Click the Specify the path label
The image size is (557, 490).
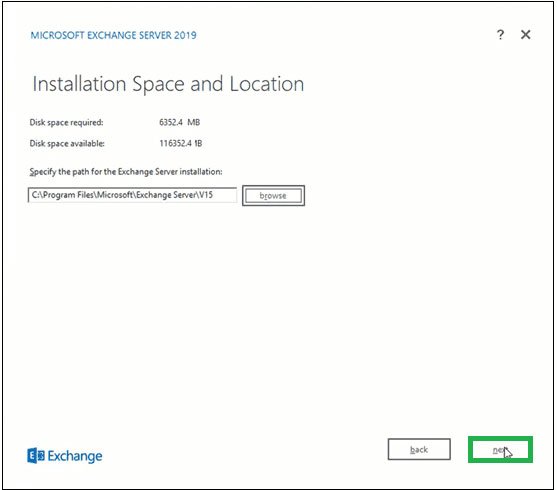pyautogui.click(x=126, y=172)
